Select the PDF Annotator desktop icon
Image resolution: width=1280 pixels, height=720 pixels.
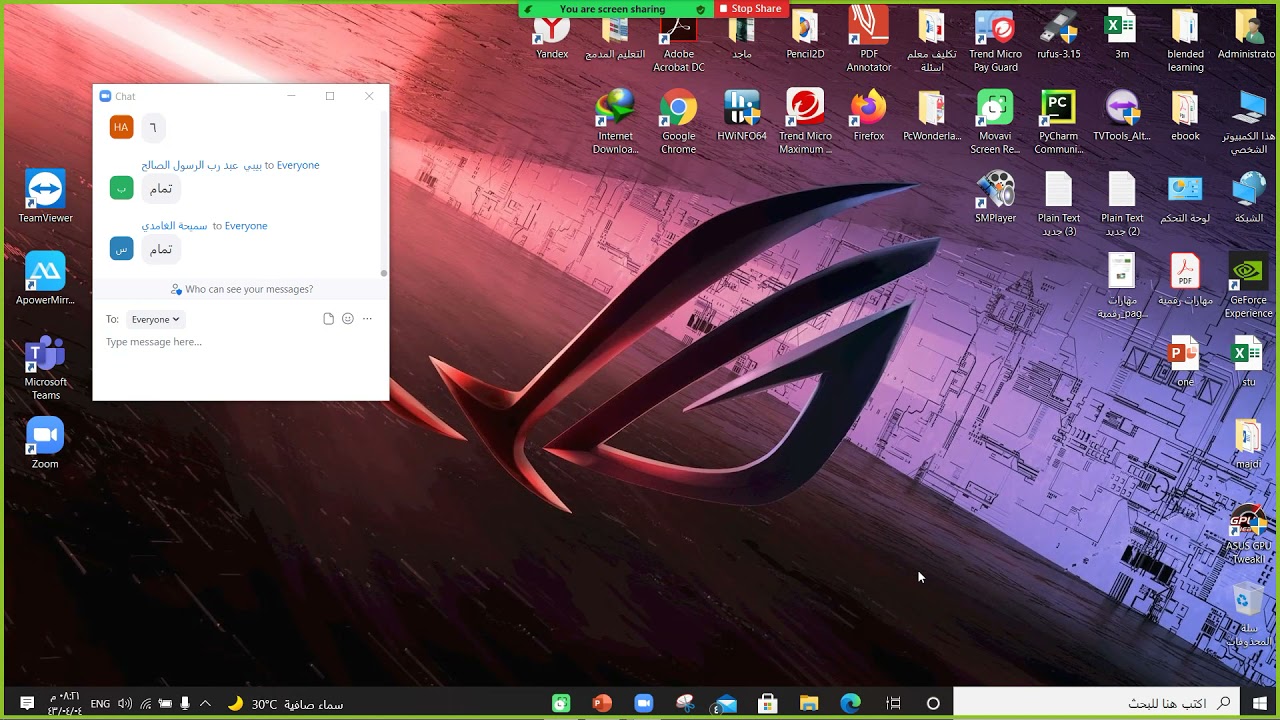[x=869, y=40]
